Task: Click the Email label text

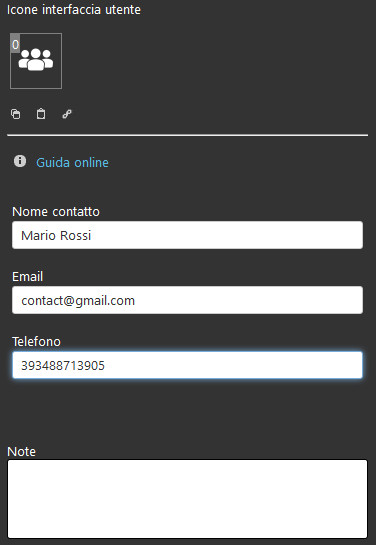Action: [27, 277]
